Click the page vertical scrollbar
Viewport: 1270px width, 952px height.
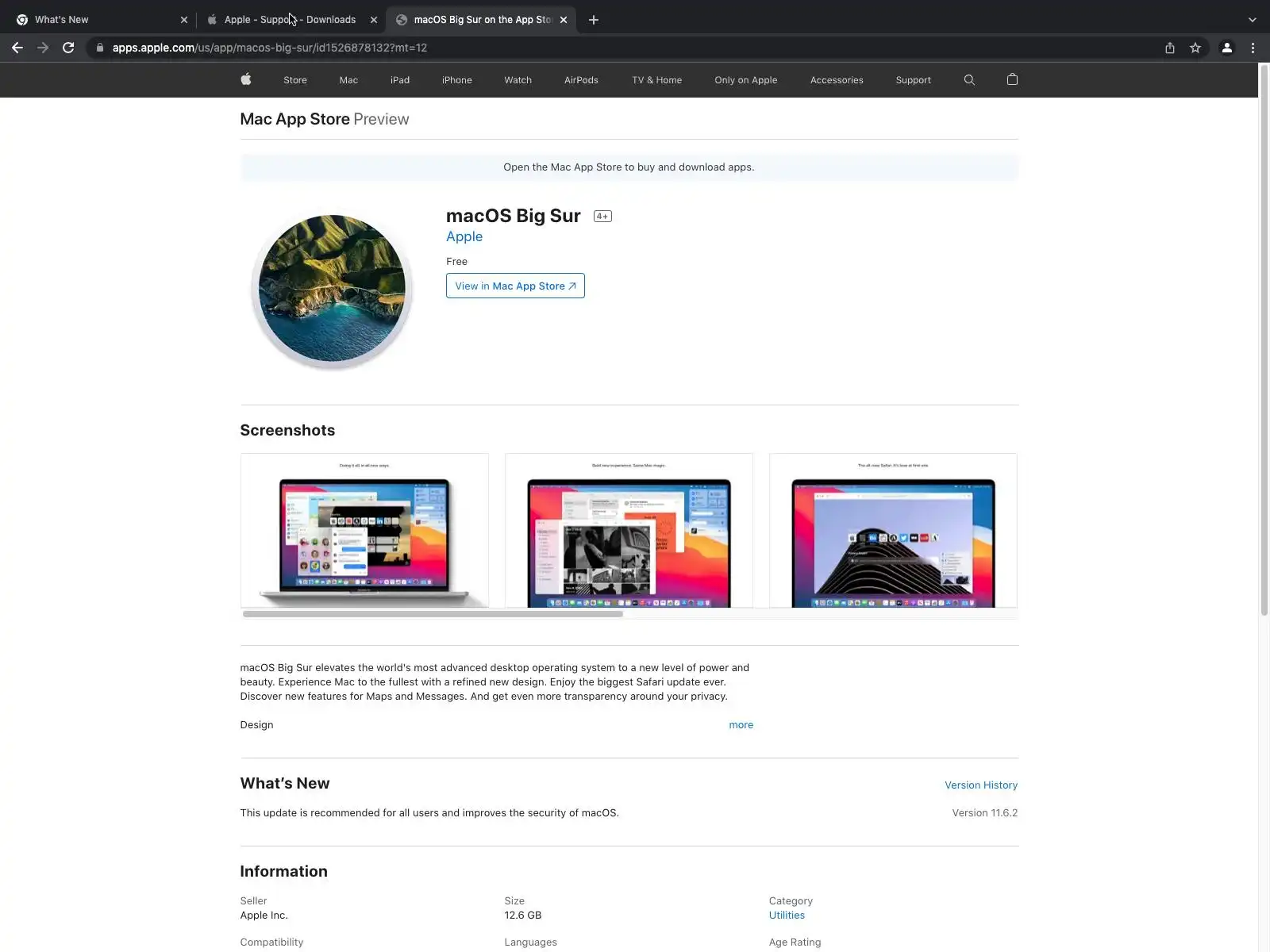(x=1264, y=341)
